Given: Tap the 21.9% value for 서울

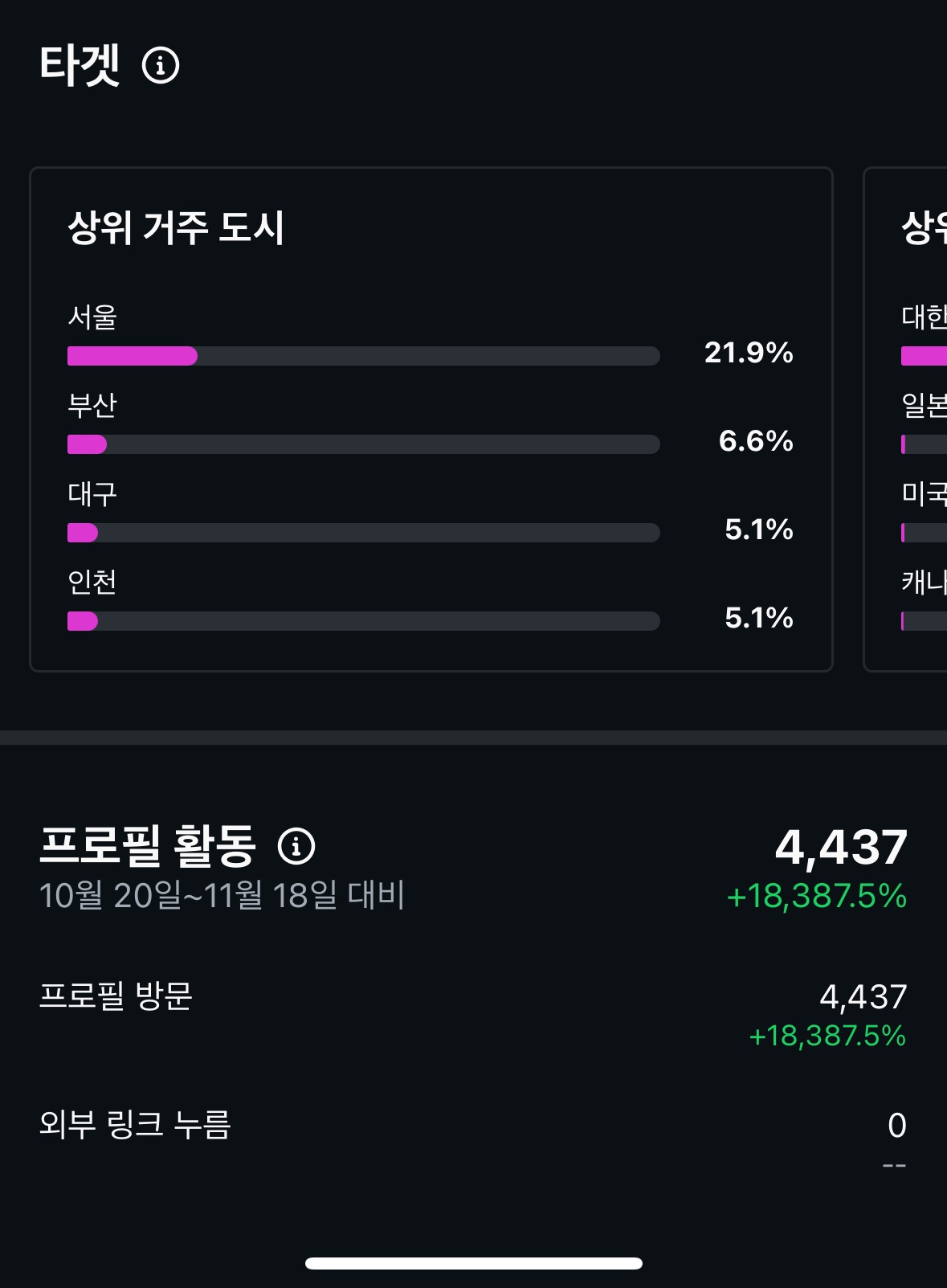Looking at the screenshot, I should coord(749,353).
